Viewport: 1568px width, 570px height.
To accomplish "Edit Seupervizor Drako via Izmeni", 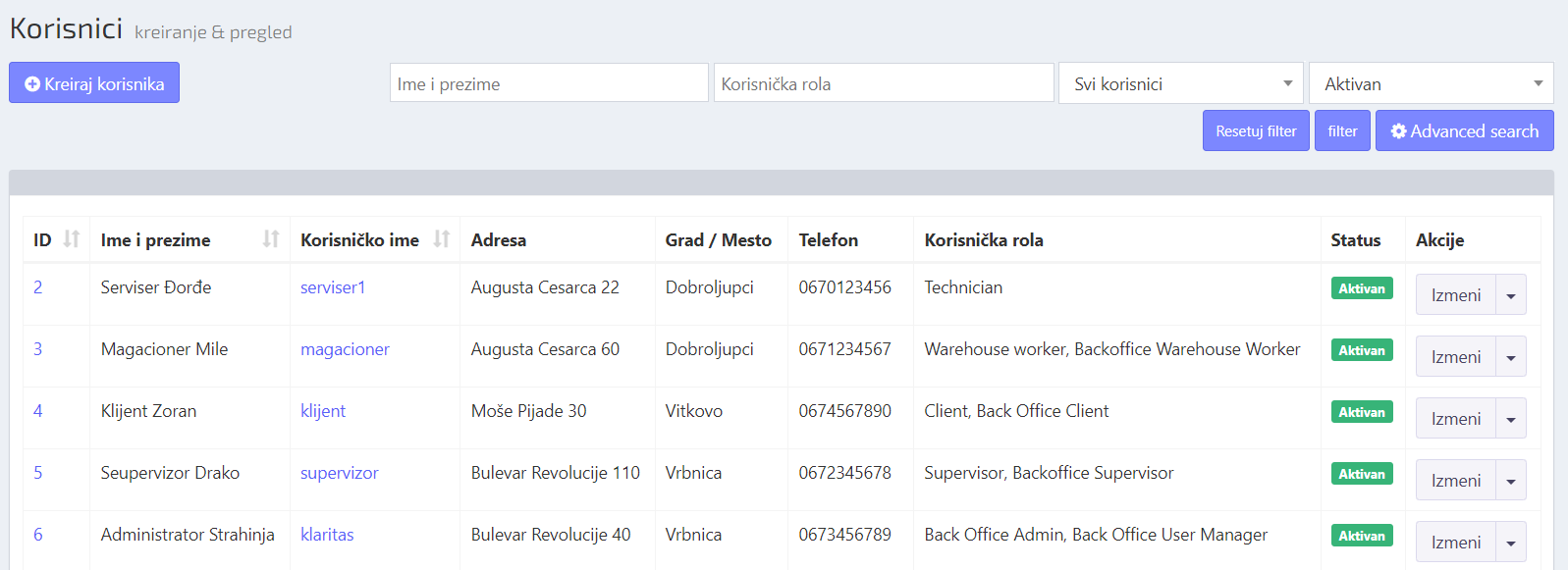I will pos(1455,481).
